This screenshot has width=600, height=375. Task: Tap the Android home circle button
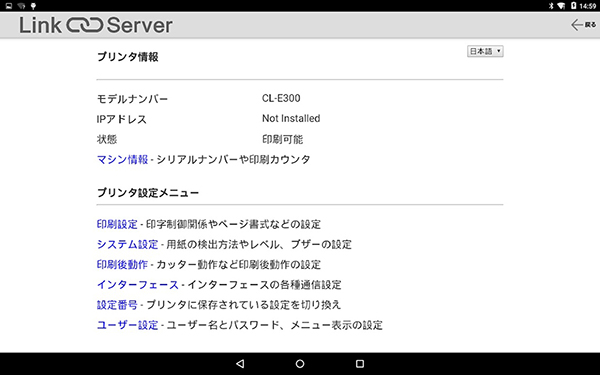[x=300, y=364]
